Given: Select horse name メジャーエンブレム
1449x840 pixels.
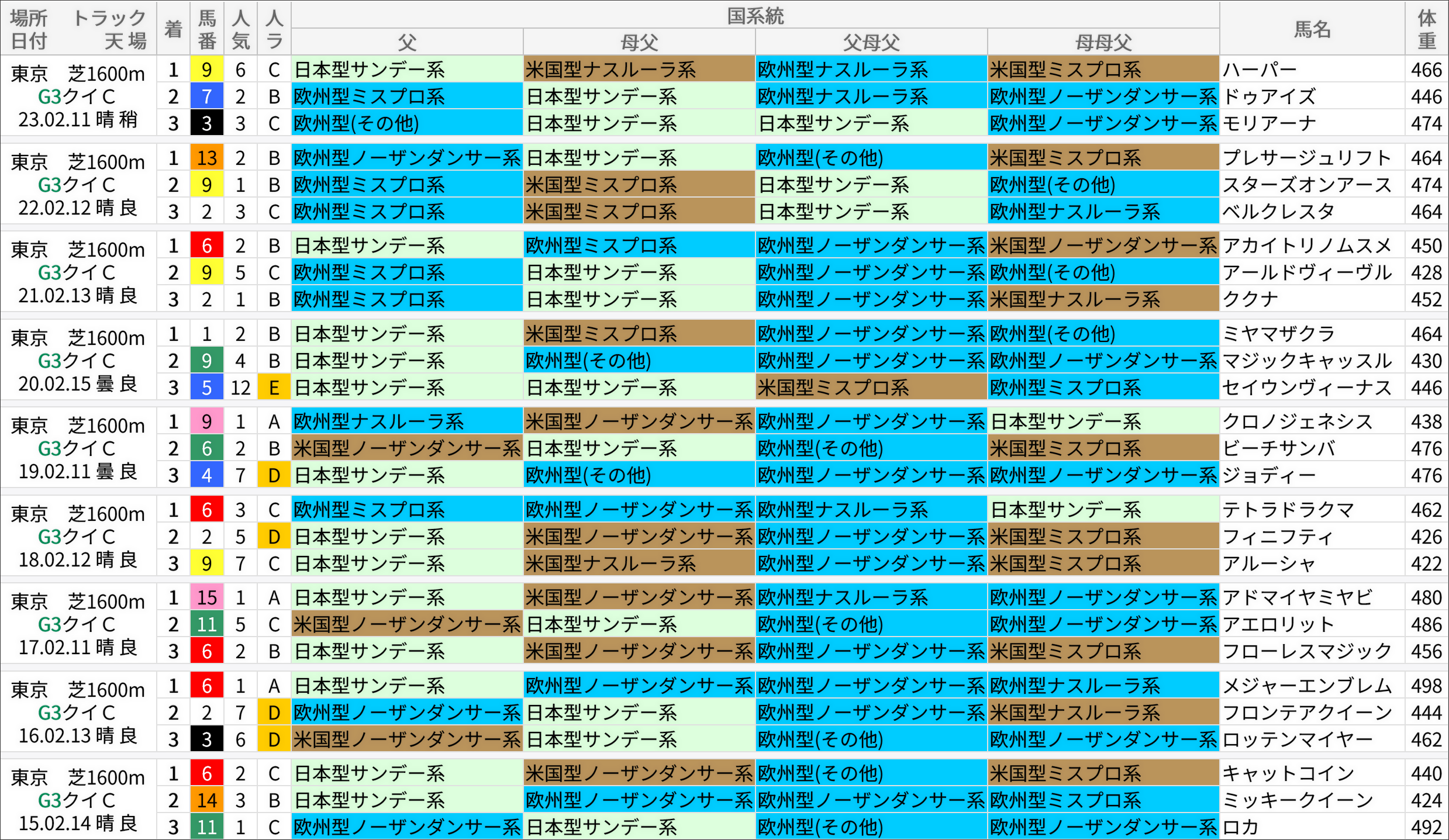Looking at the screenshot, I should coord(1306,686).
